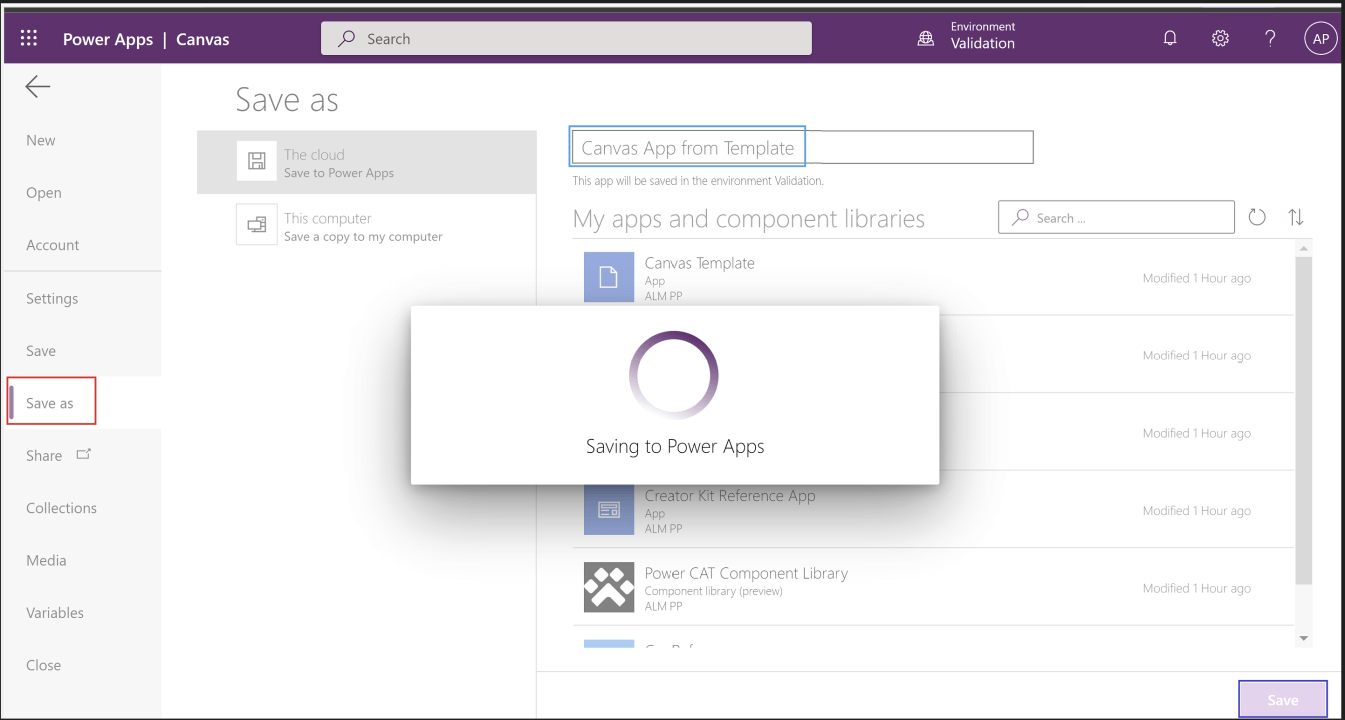Refresh the apps and component libraries list
The height and width of the screenshot is (720, 1345).
[x=1256, y=216]
